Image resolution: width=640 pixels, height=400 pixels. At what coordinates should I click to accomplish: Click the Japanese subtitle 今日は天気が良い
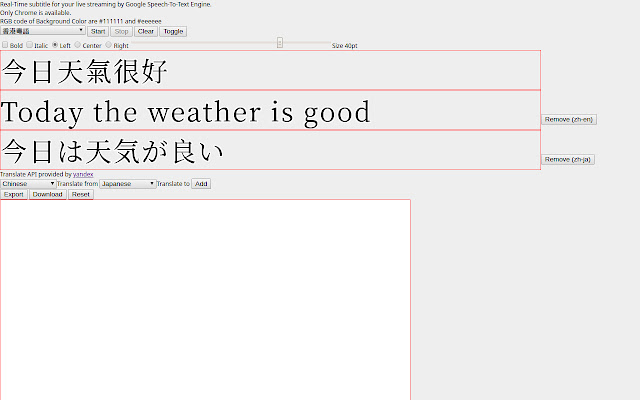click(x=112, y=151)
